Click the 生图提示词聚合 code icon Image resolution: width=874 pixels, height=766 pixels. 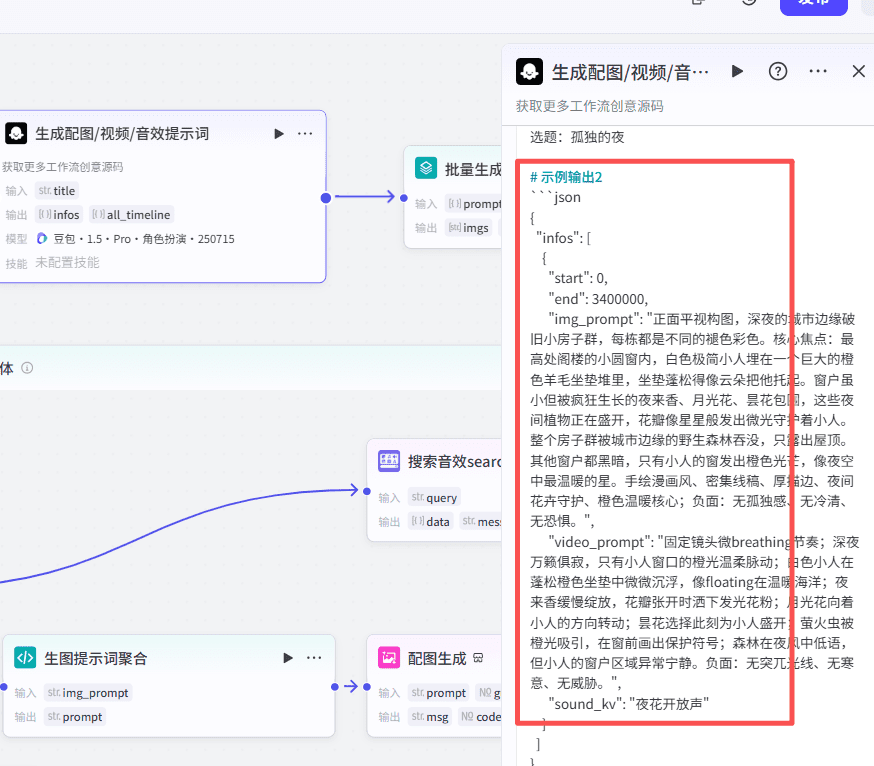pos(25,658)
